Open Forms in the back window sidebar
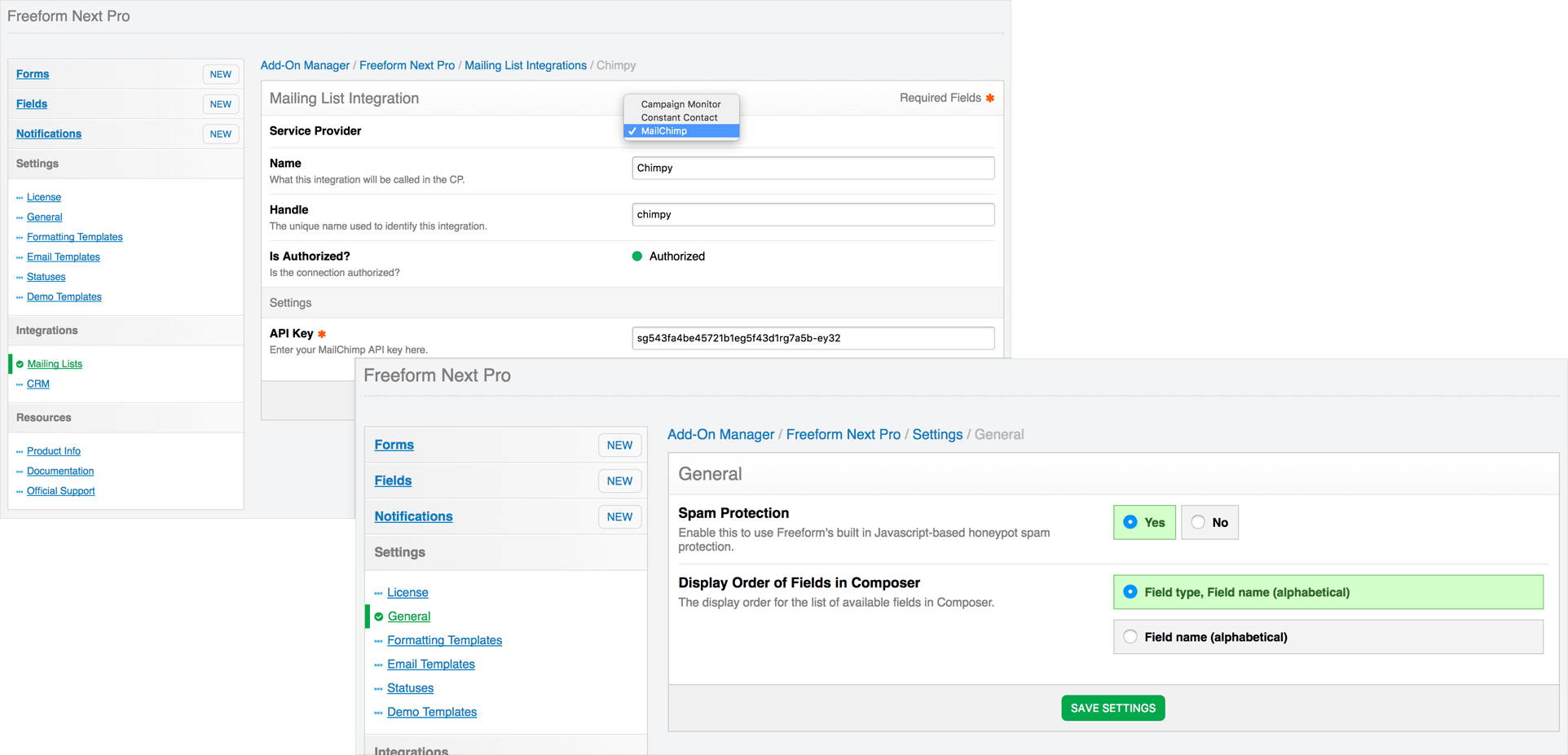 click(33, 74)
